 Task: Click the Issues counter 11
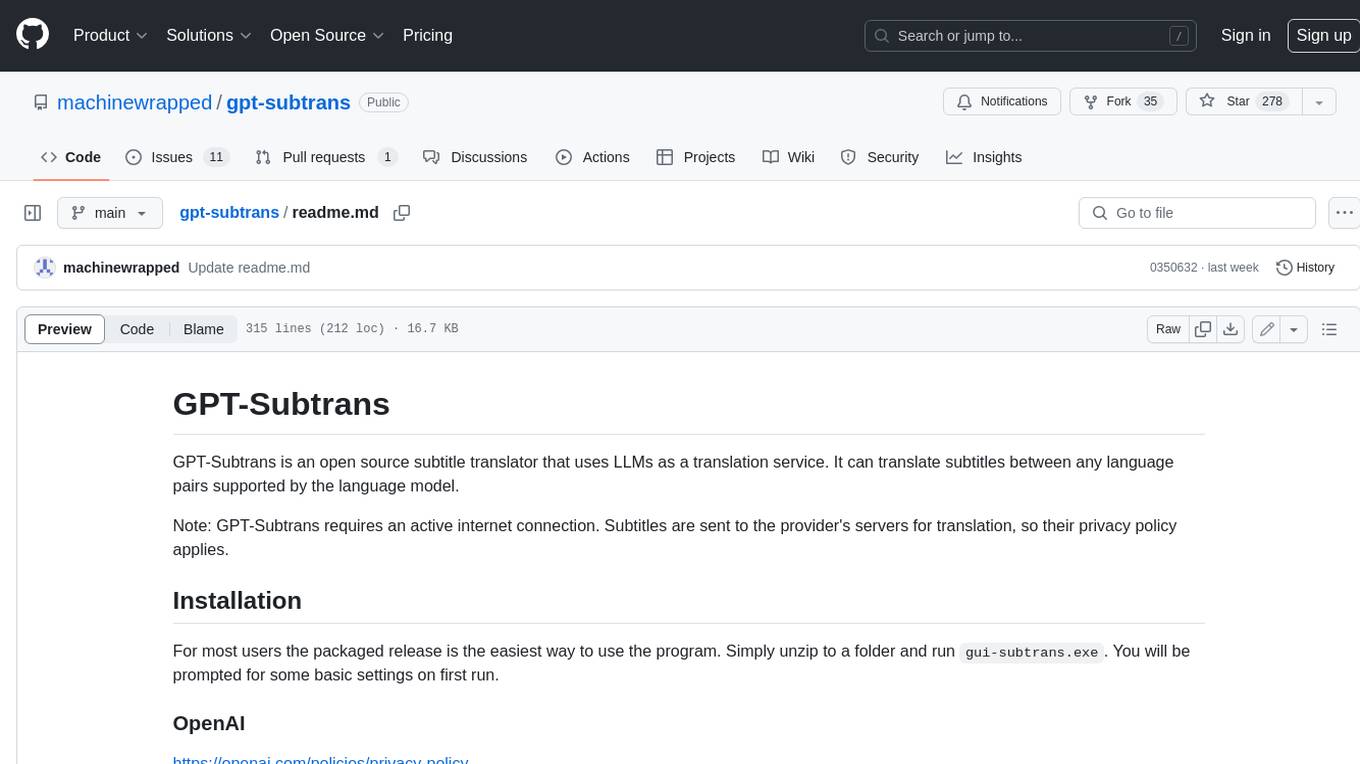coord(215,157)
